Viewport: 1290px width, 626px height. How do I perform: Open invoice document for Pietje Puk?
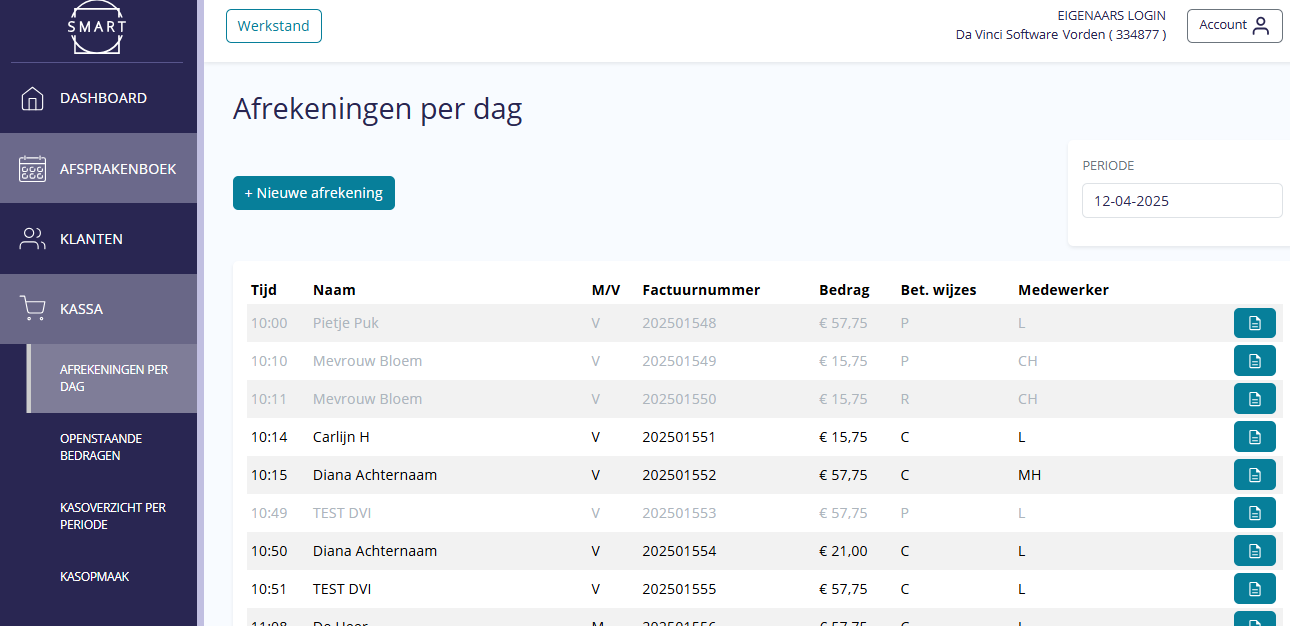(x=1254, y=323)
